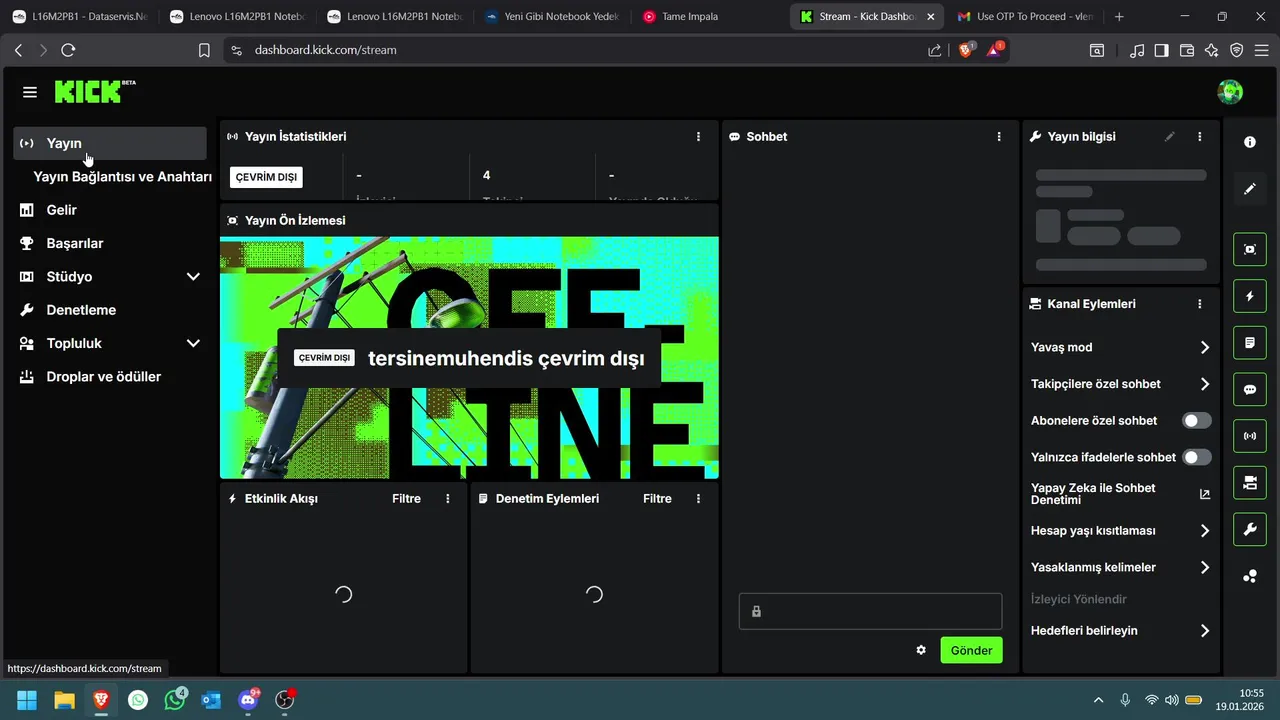Bookmark this page icon
Screen dimensions: 1280x720
[x=204, y=50]
